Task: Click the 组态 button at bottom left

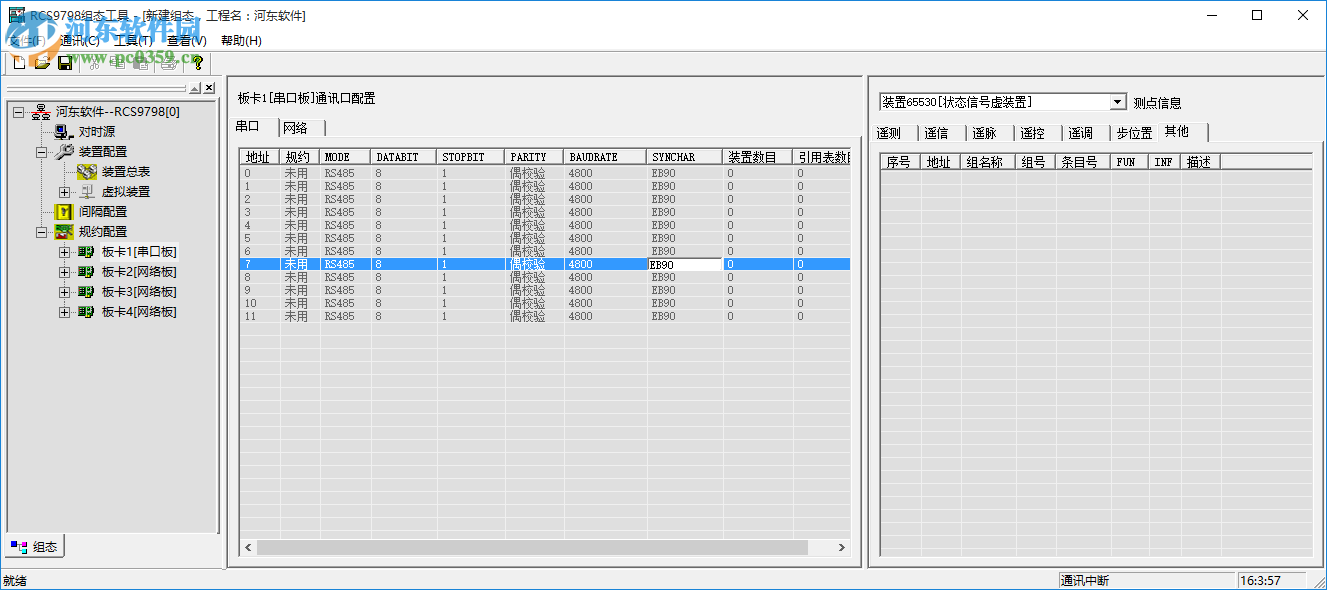Action: tap(36, 546)
